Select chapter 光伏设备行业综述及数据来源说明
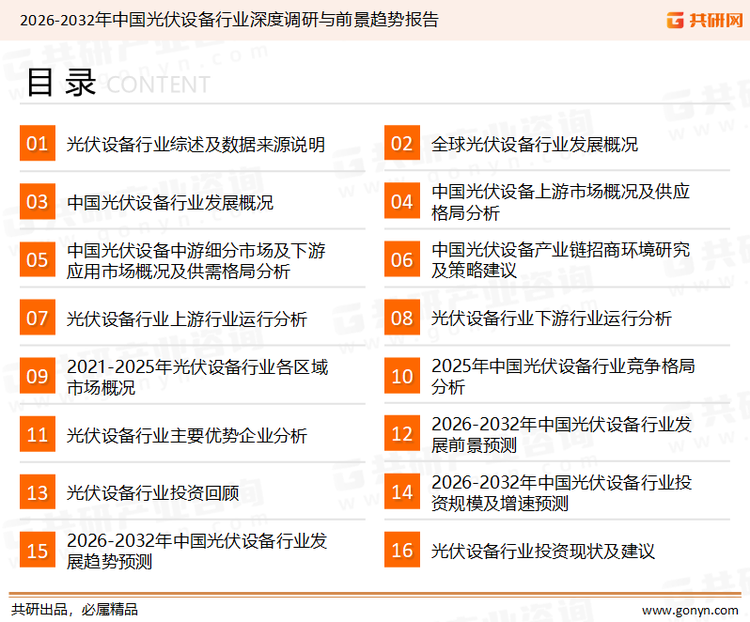Screen dimensions: 750x622 click(x=196, y=144)
